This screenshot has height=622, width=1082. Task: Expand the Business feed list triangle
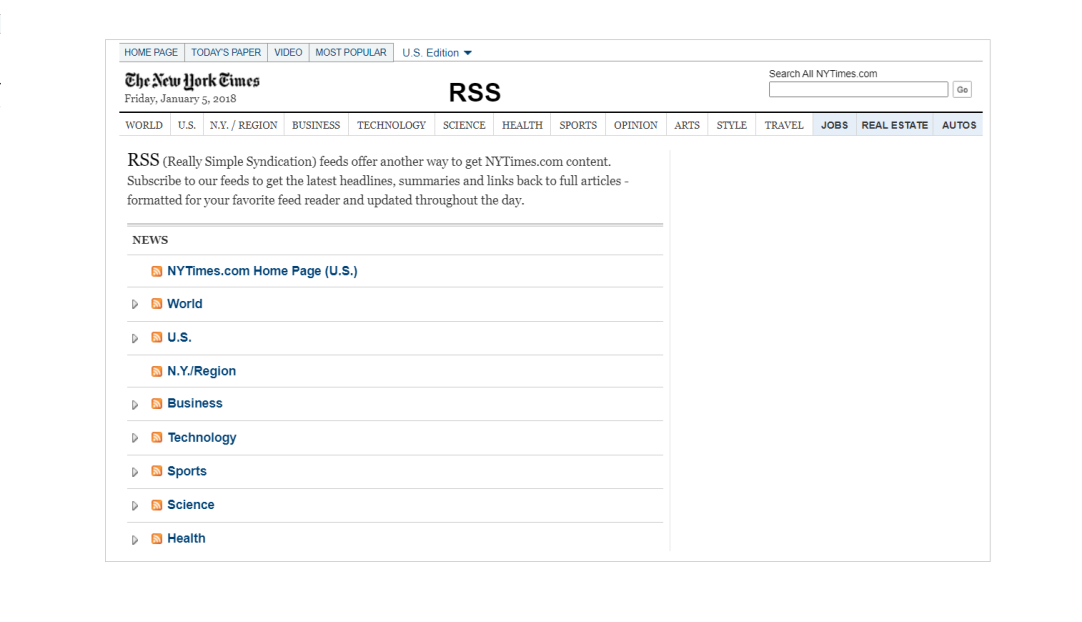pos(135,405)
